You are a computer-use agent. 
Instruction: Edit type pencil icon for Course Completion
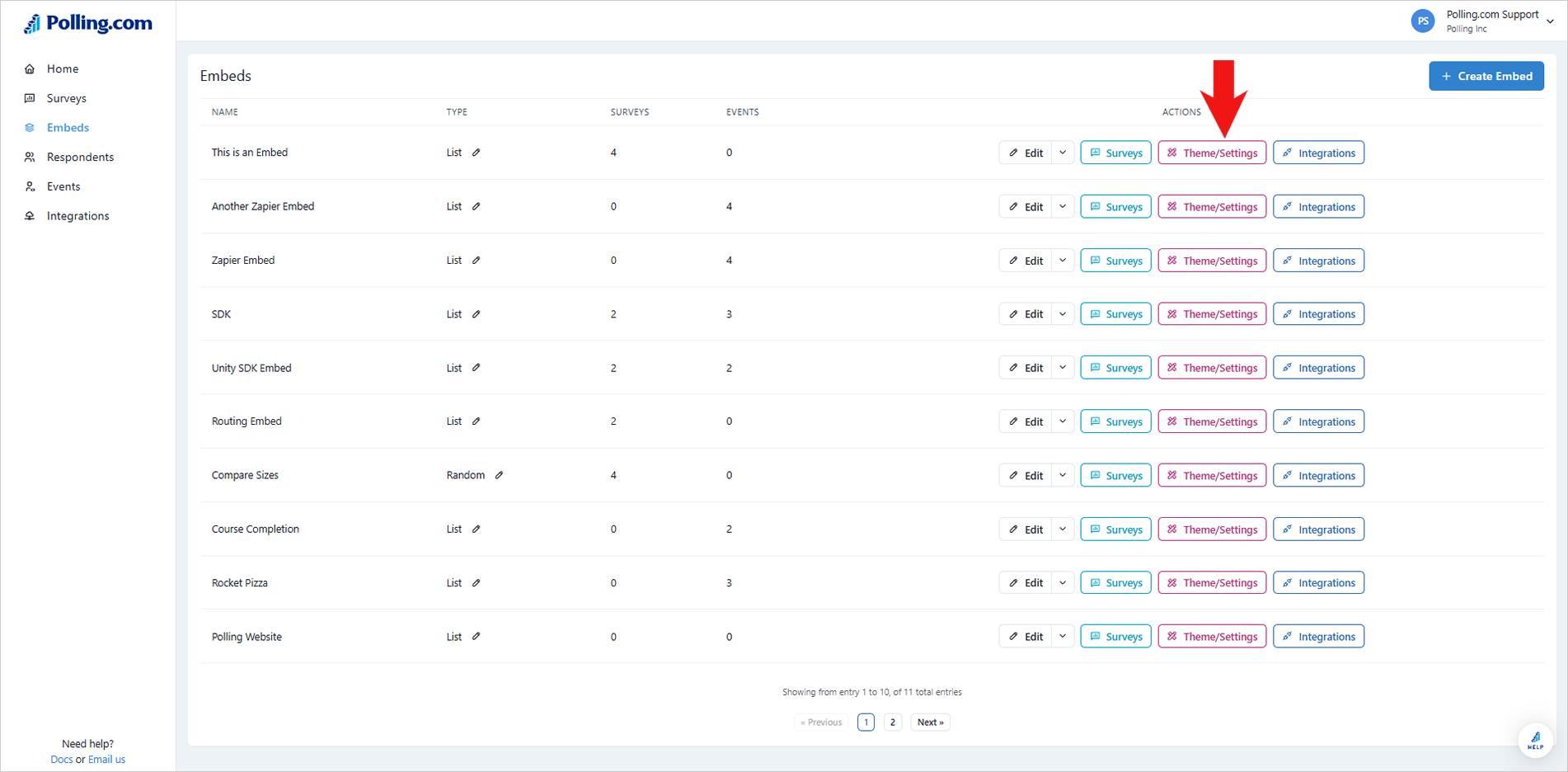click(477, 529)
